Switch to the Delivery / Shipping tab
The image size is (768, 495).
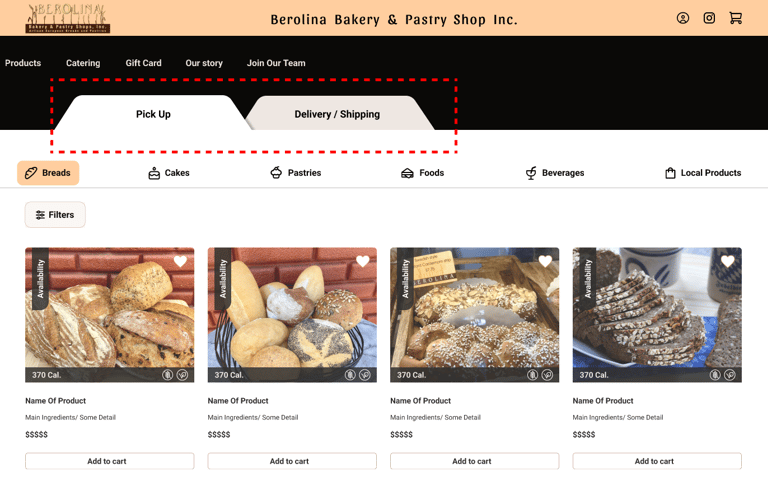point(339,113)
